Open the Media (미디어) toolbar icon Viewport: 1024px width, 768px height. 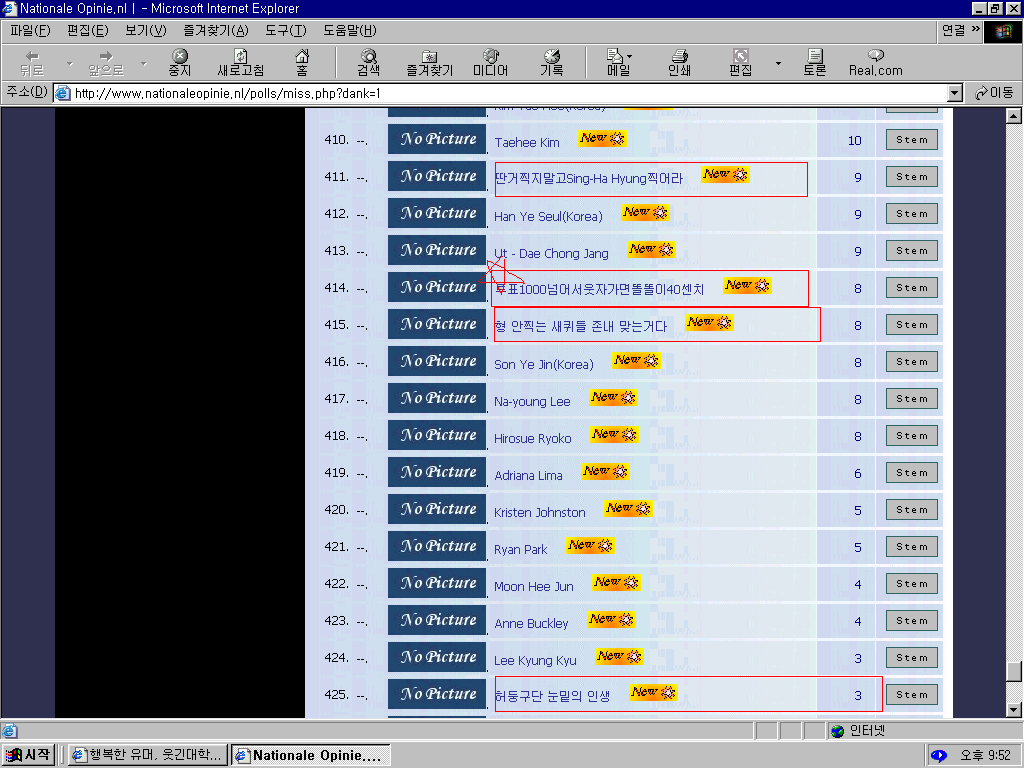tap(490, 62)
